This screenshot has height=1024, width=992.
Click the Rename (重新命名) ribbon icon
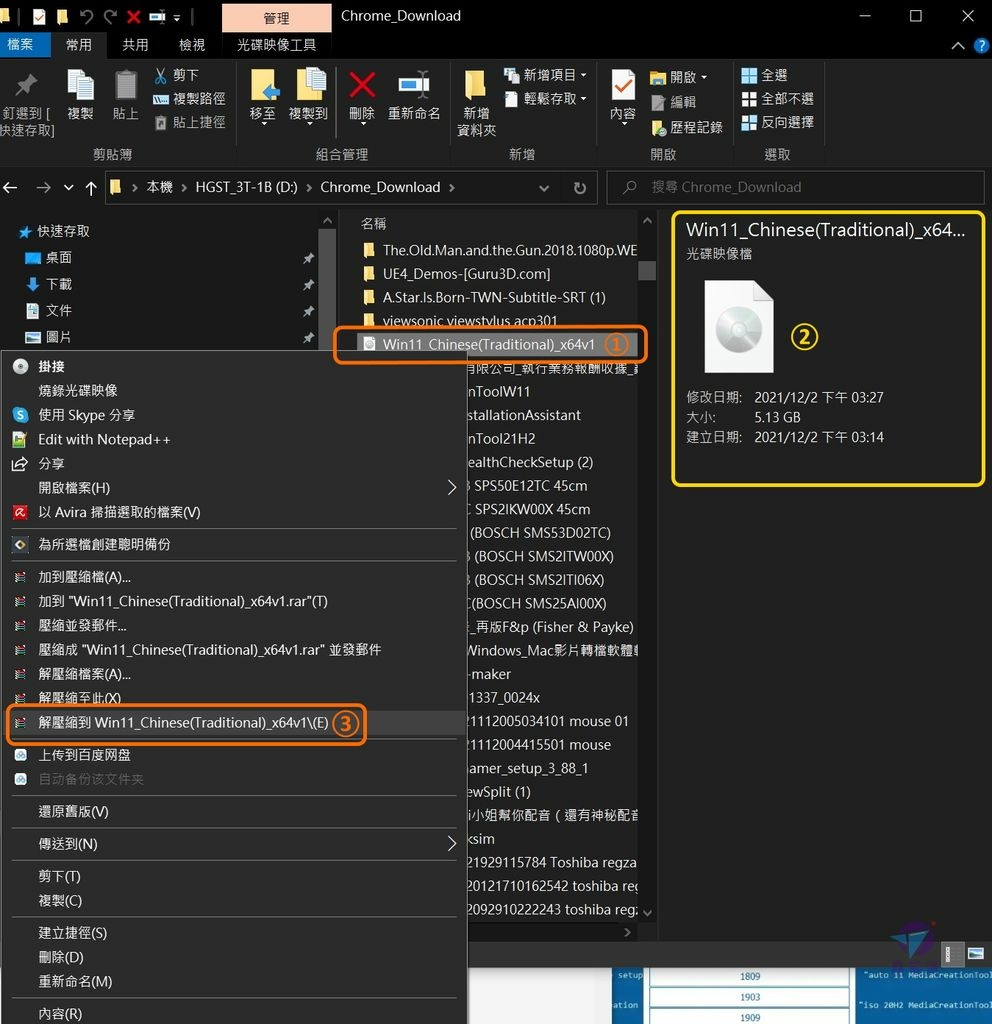tap(414, 86)
